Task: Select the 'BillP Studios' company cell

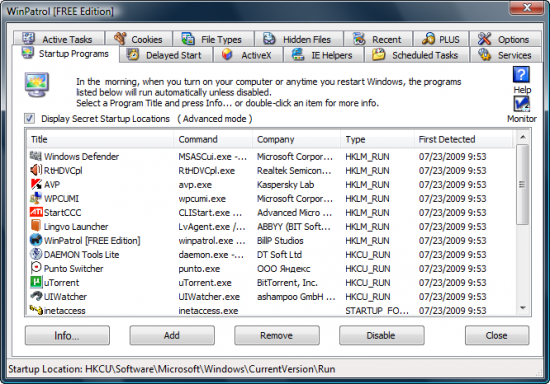Action: (x=280, y=241)
